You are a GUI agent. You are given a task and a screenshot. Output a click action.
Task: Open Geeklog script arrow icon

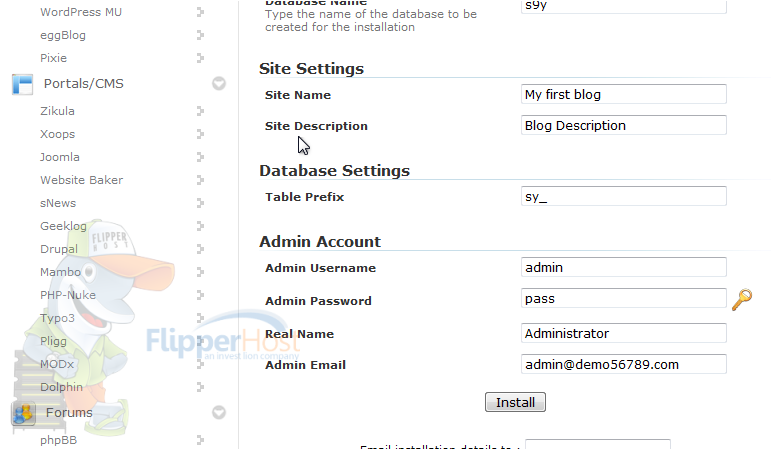[x=200, y=226]
